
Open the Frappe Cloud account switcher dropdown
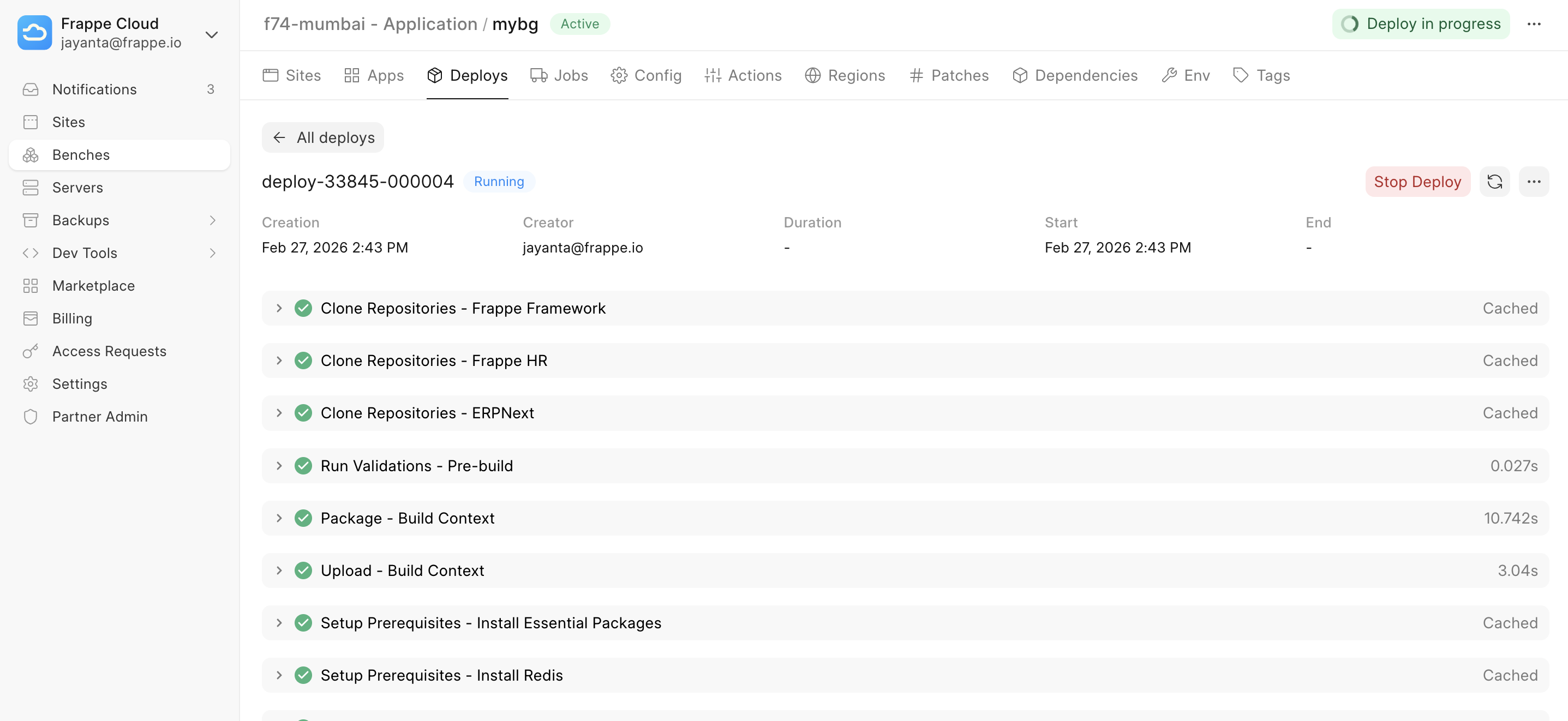(x=211, y=35)
